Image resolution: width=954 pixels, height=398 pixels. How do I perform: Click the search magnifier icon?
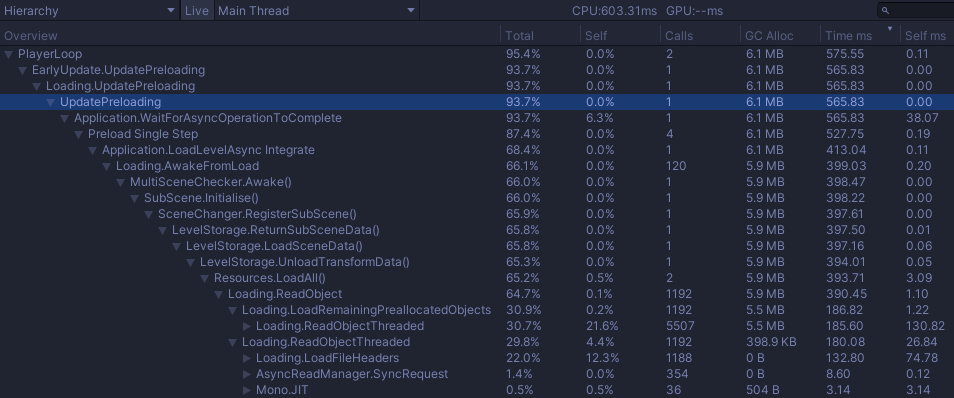point(885,10)
